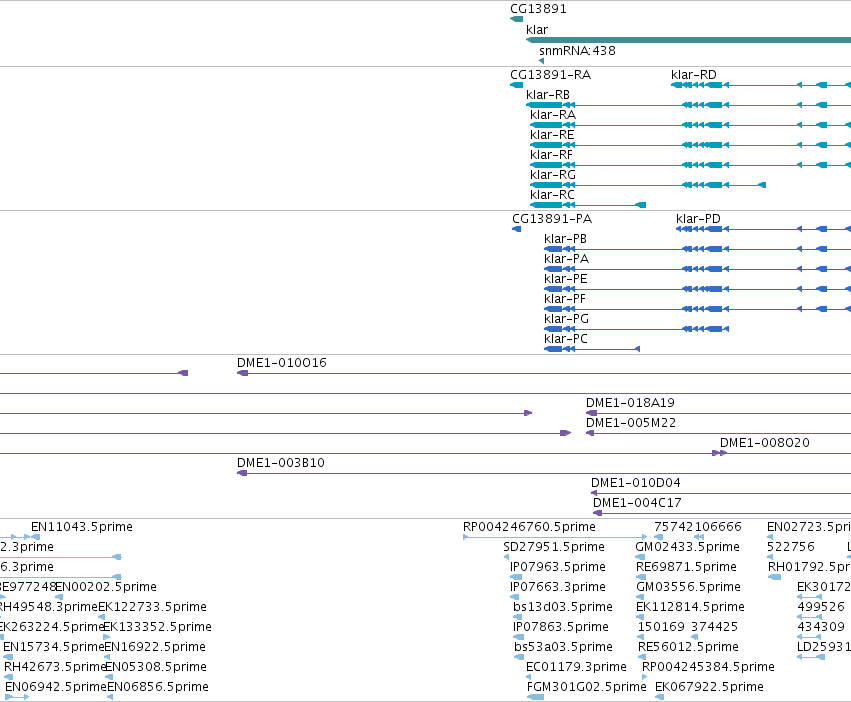Open the EN15734.5prime EST label
The image size is (851, 702).
pos(53,648)
